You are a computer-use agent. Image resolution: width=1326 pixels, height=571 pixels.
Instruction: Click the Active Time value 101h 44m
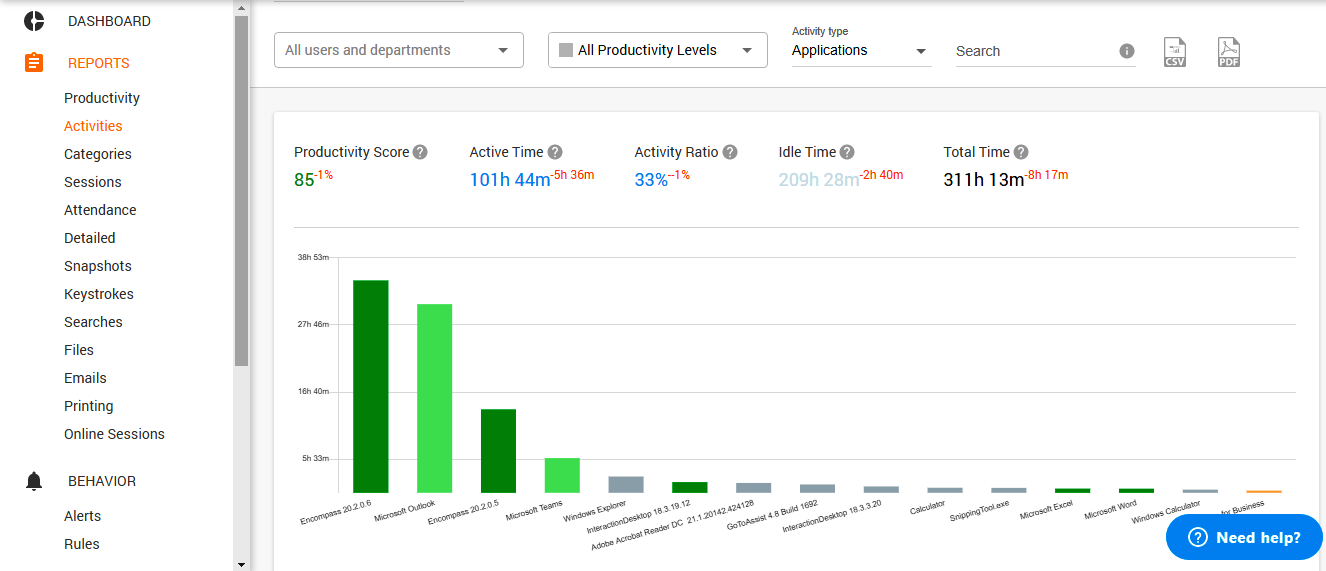pyautogui.click(x=510, y=180)
